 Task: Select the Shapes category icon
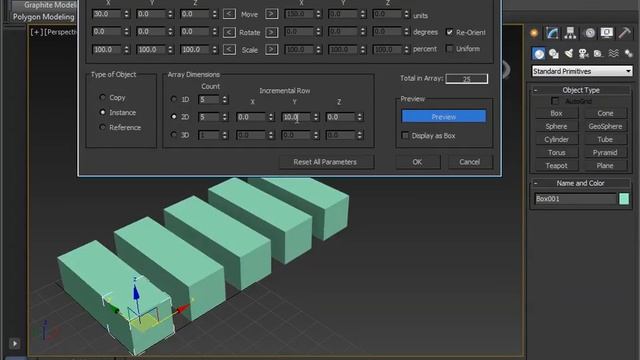pos(554,53)
